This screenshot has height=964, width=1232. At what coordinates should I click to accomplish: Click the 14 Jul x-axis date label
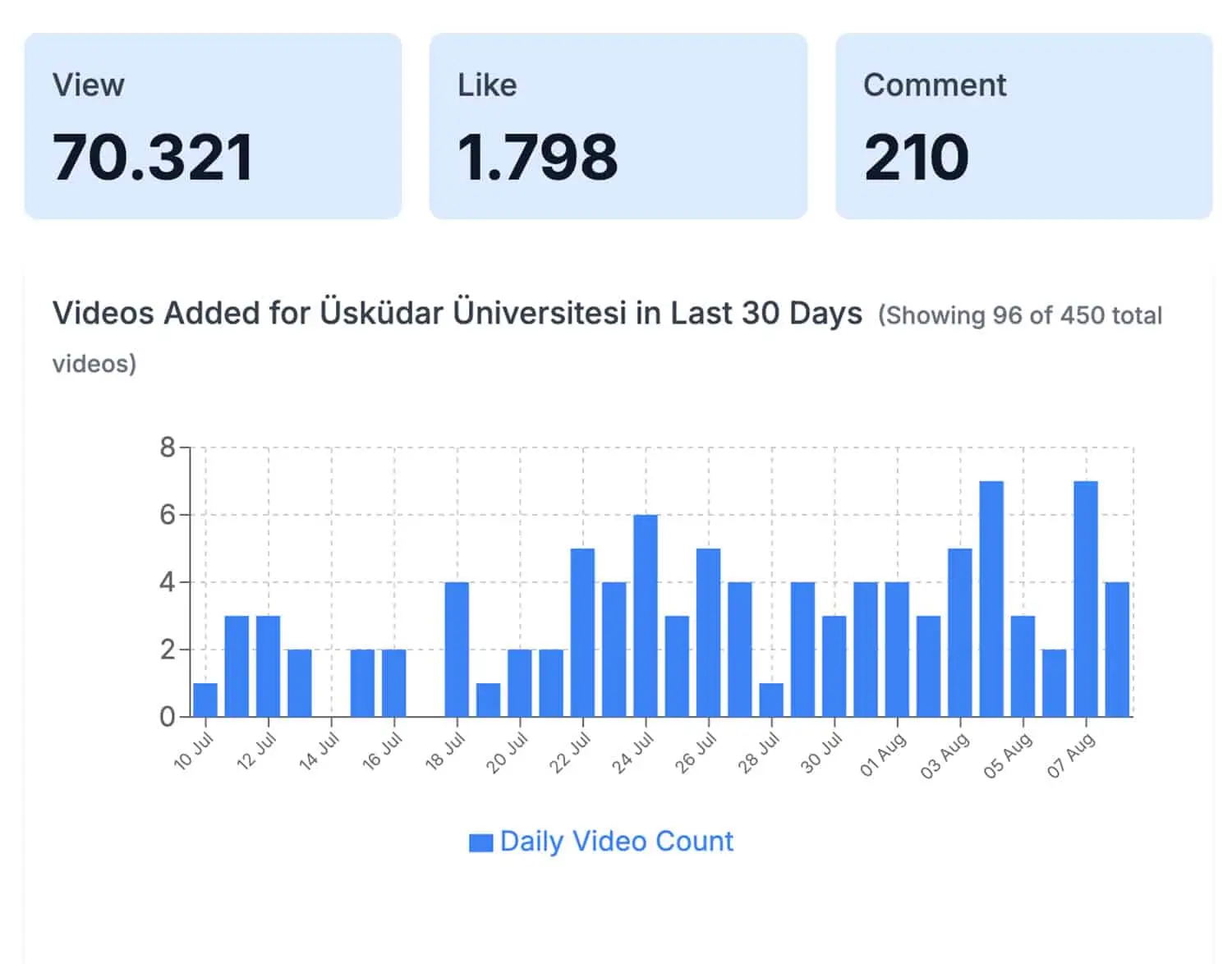click(319, 752)
